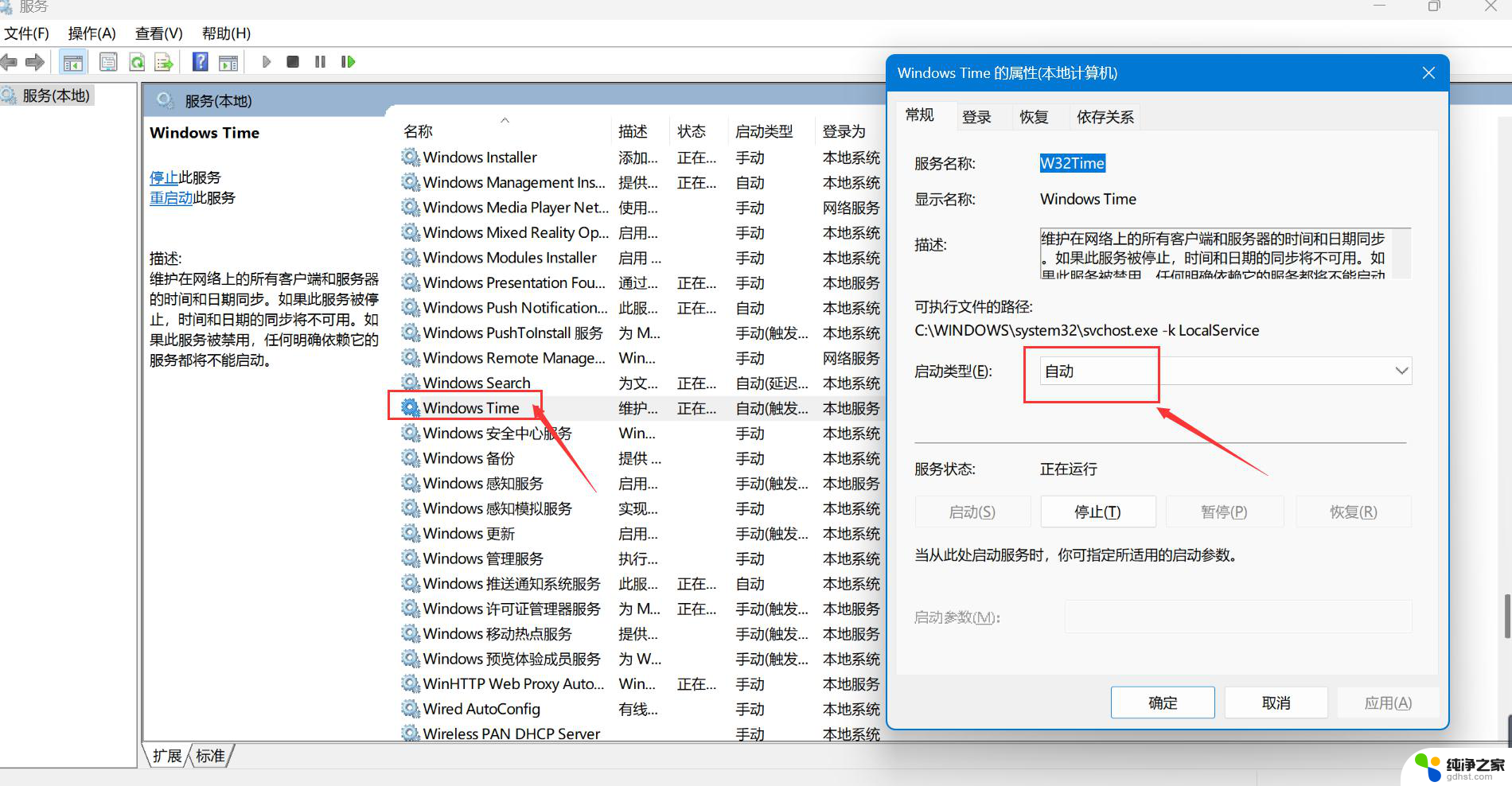The image size is (1512, 786).
Task: Click the 确定 button
Action: (1163, 702)
